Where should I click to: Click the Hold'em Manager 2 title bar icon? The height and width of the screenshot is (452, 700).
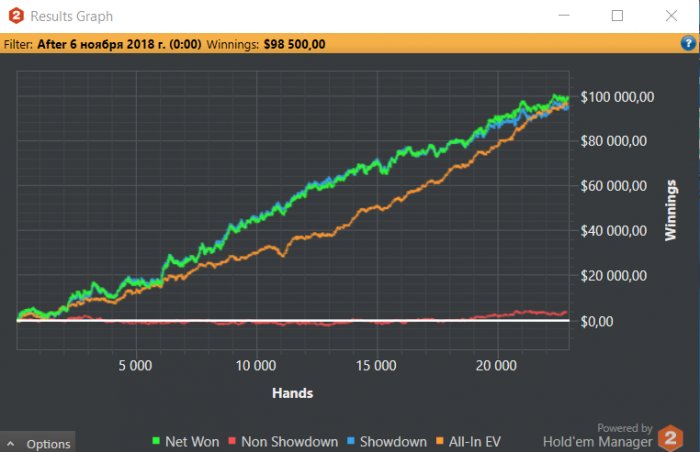[16, 16]
